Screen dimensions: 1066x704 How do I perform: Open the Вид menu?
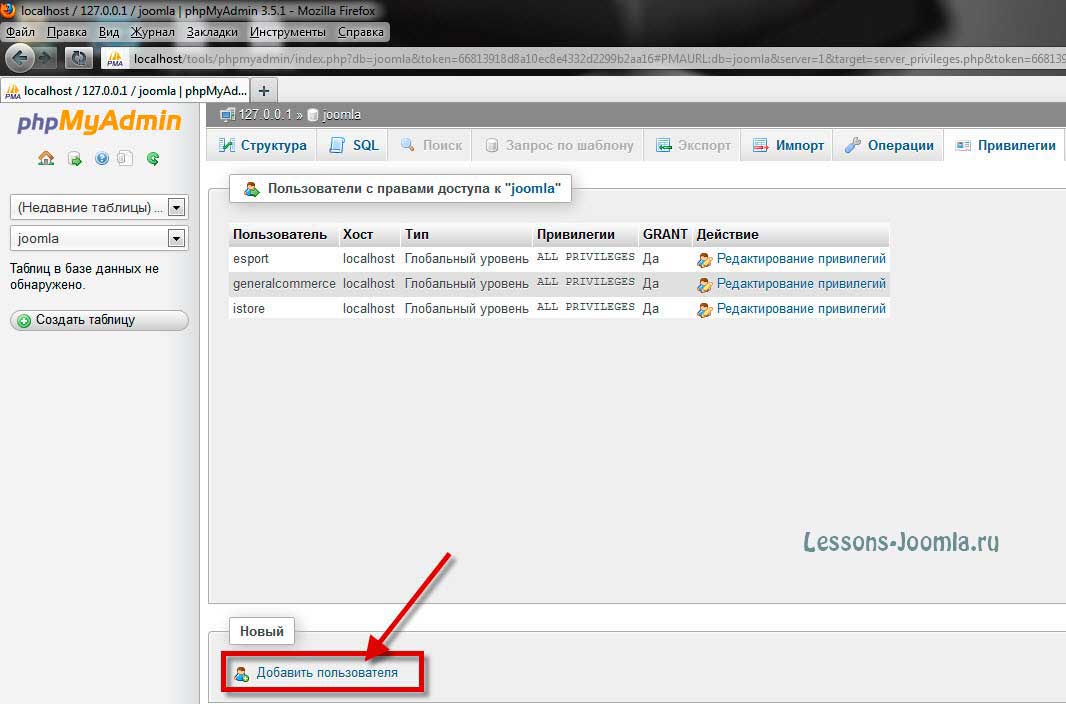point(109,32)
